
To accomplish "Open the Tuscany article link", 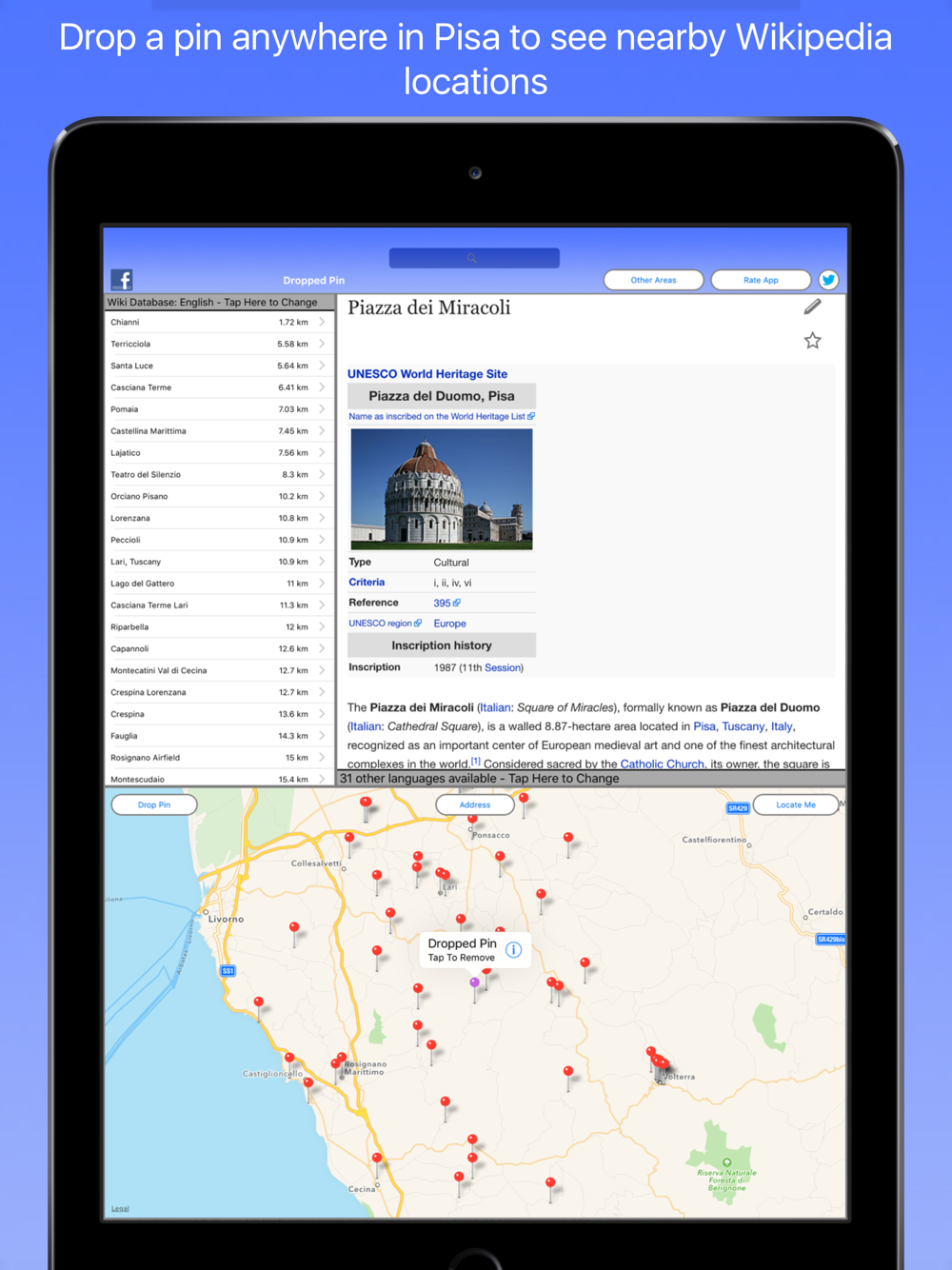I will [743, 726].
